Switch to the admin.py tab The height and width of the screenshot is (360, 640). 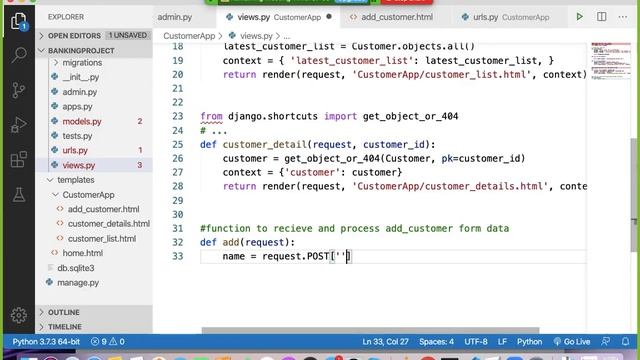coord(175,17)
